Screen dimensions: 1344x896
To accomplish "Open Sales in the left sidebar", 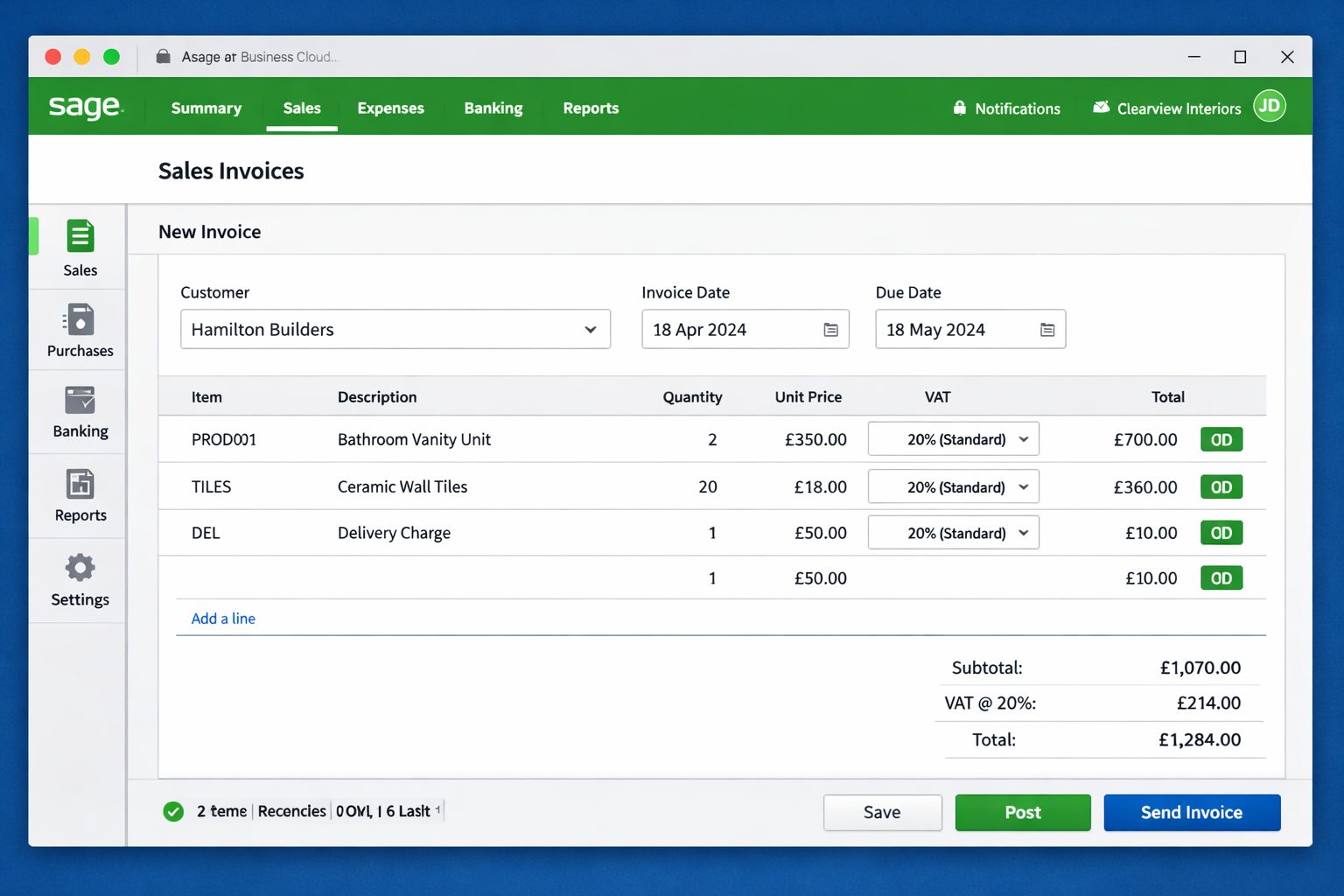I will click(x=80, y=248).
